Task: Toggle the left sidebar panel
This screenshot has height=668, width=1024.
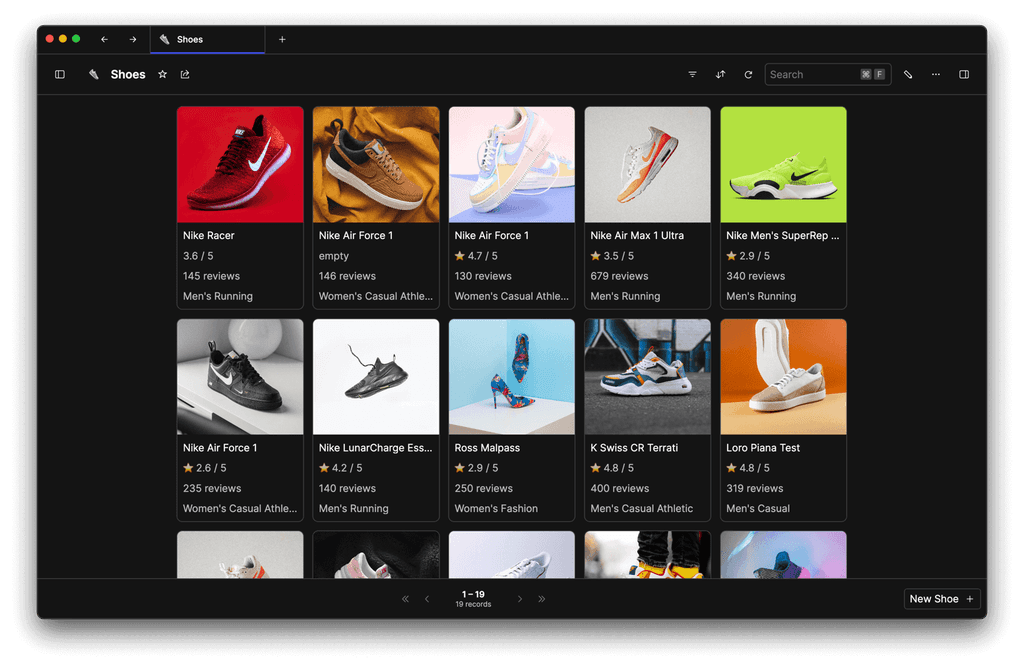Action: pos(60,74)
